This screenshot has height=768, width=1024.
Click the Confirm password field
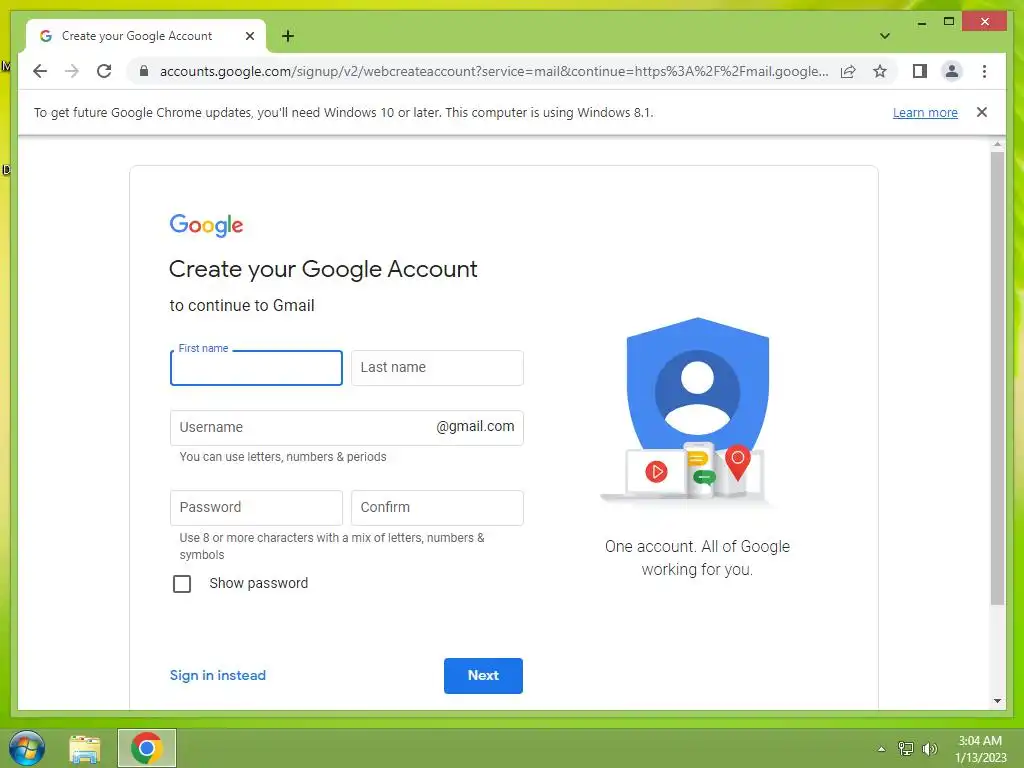[437, 507]
